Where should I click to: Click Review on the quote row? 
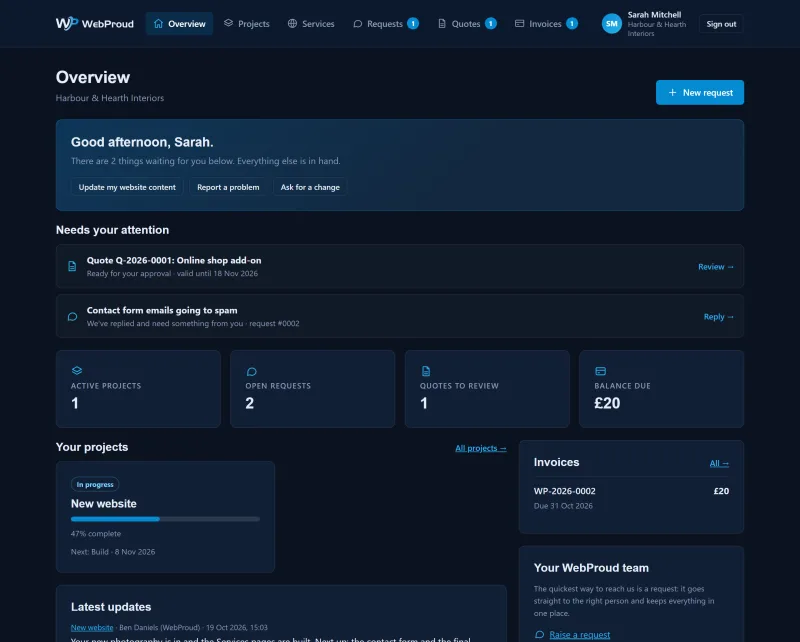(716, 266)
